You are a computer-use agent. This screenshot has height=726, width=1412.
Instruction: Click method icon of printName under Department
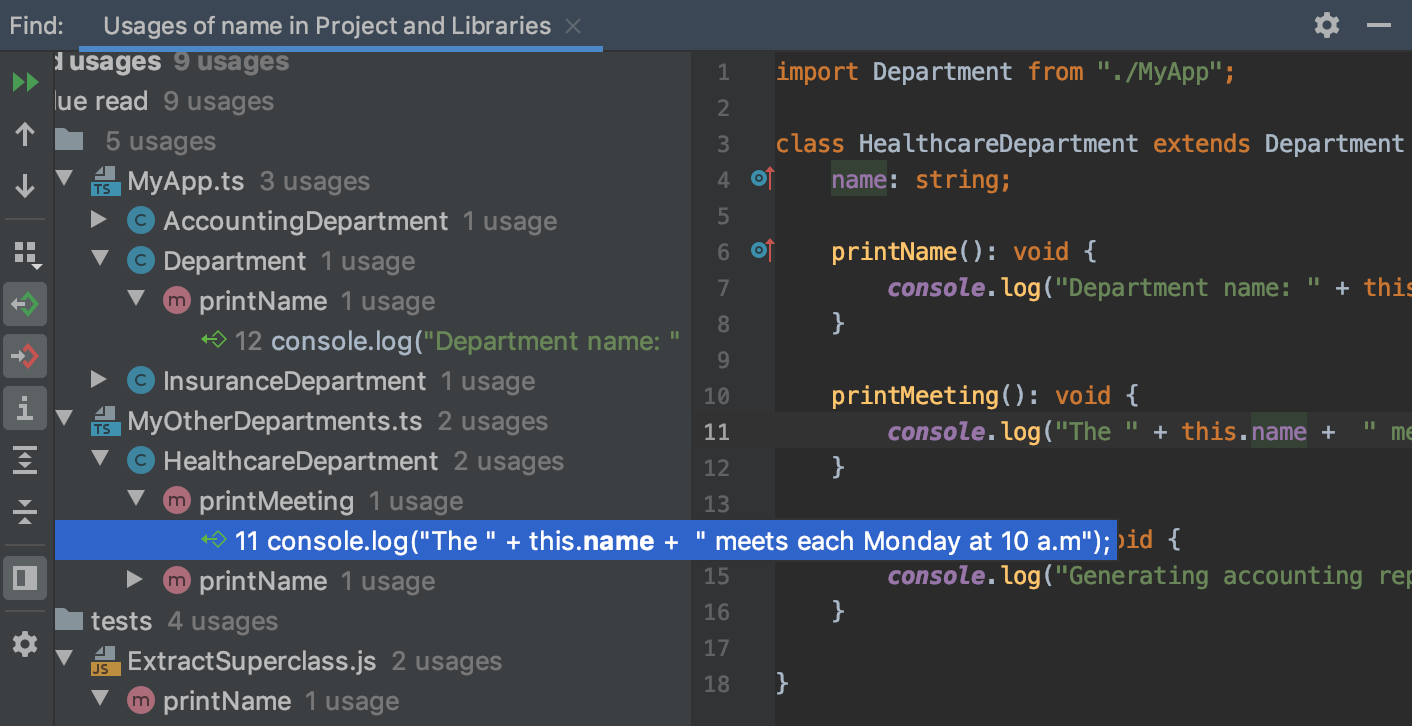point(176,301)
